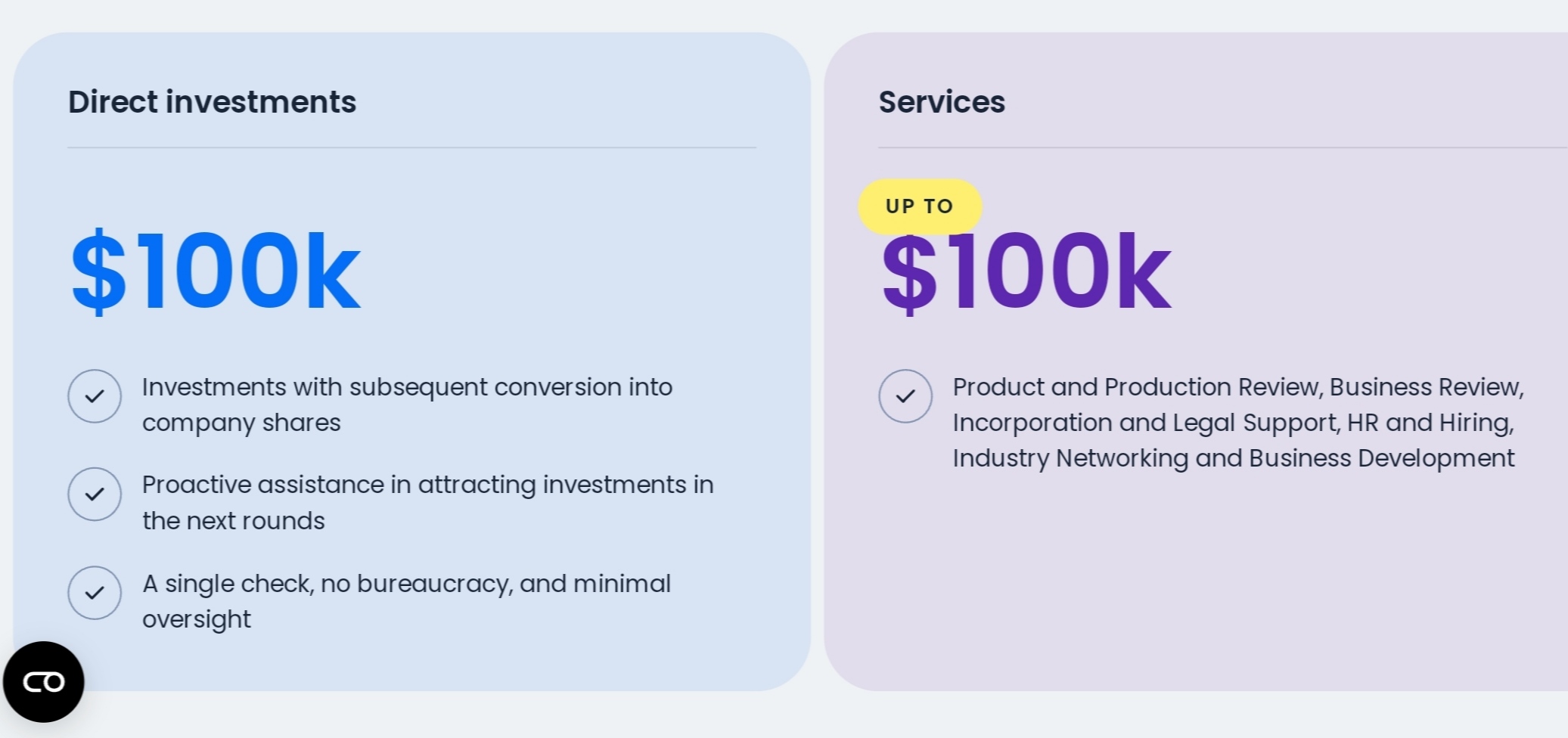The width and height of the screenshot is (1568, 738).
Task: Click the 'Direct investments' heading
Action: coord(212,102)
